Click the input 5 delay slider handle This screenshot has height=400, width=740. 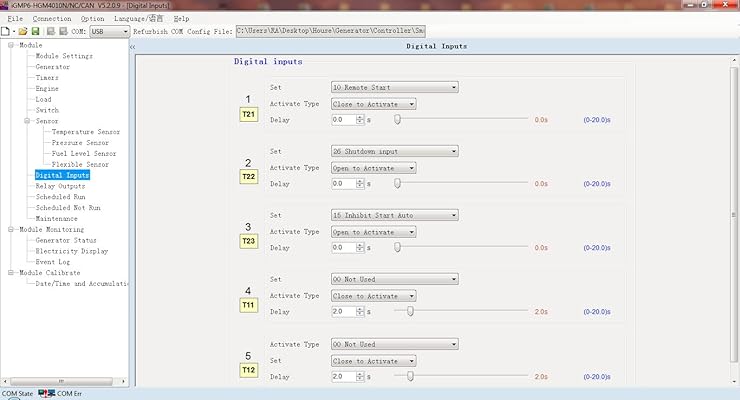point(411,376)
